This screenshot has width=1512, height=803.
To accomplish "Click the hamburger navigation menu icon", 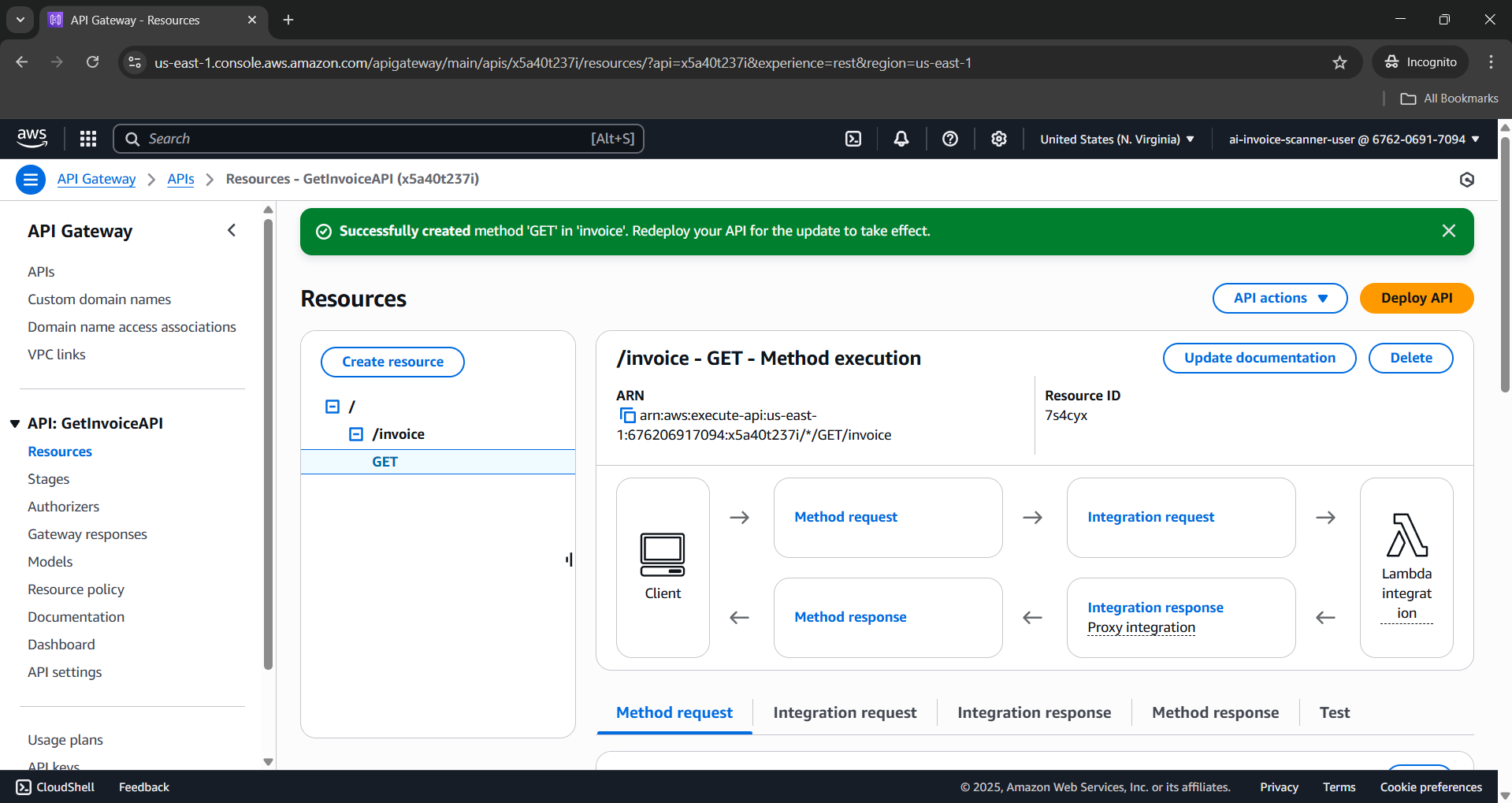I will 31,180.
